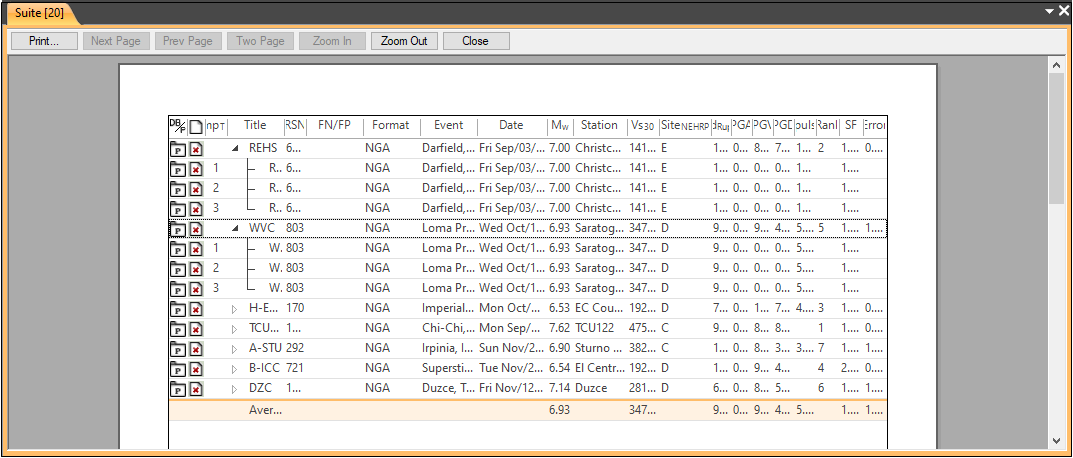Click the vertical scrollbar thumb

coord(1056,137)
